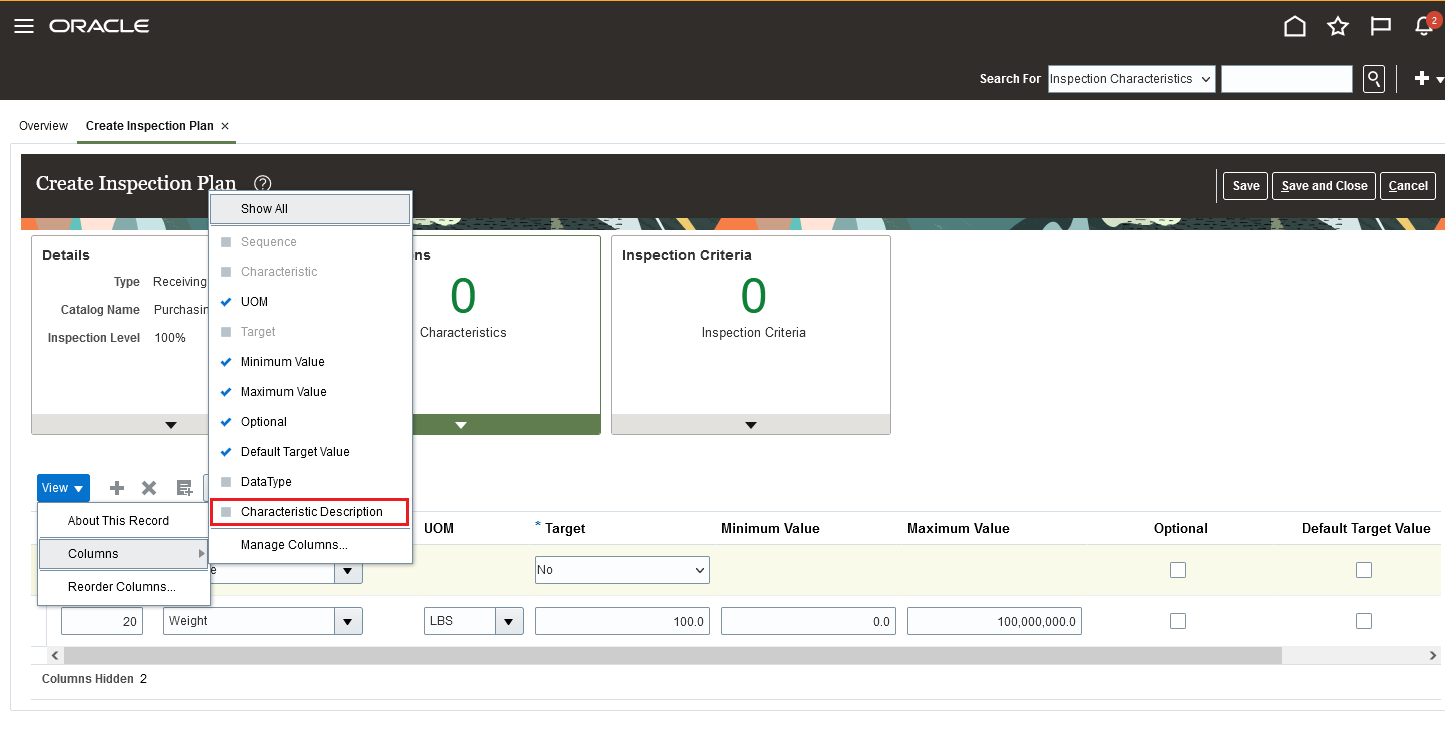1445x734 pixels.
Task: Select Show All columns
Action: click(310, 209)
